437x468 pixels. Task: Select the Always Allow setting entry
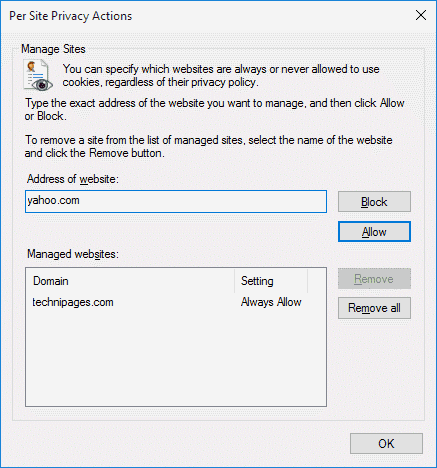coord(271,302)
